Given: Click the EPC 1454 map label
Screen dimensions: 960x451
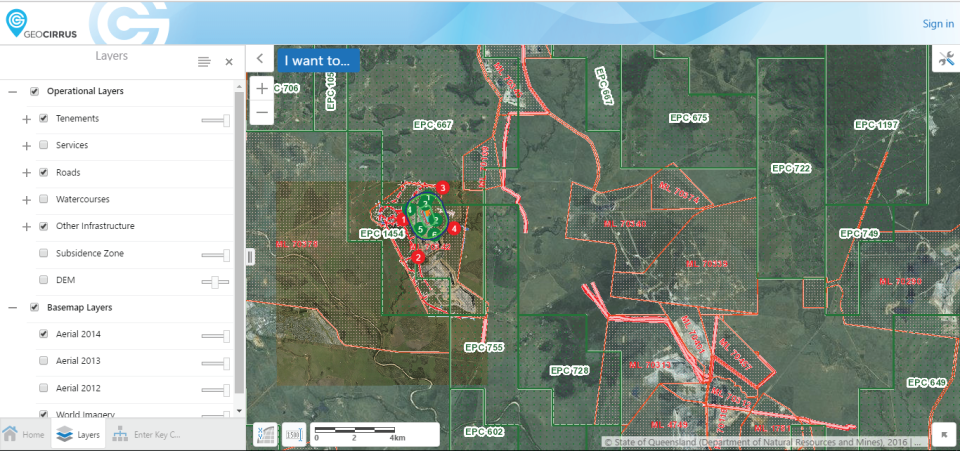Looking at the screenshot, I should pyautogui.click(x=382, y=233).
